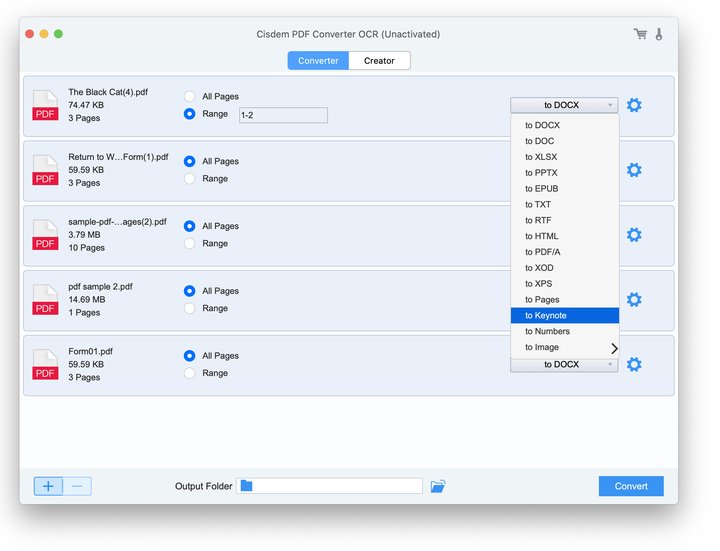Click the 74.47 KB file size text
This screenshot has width=720, height=551.
coord(86,105)
